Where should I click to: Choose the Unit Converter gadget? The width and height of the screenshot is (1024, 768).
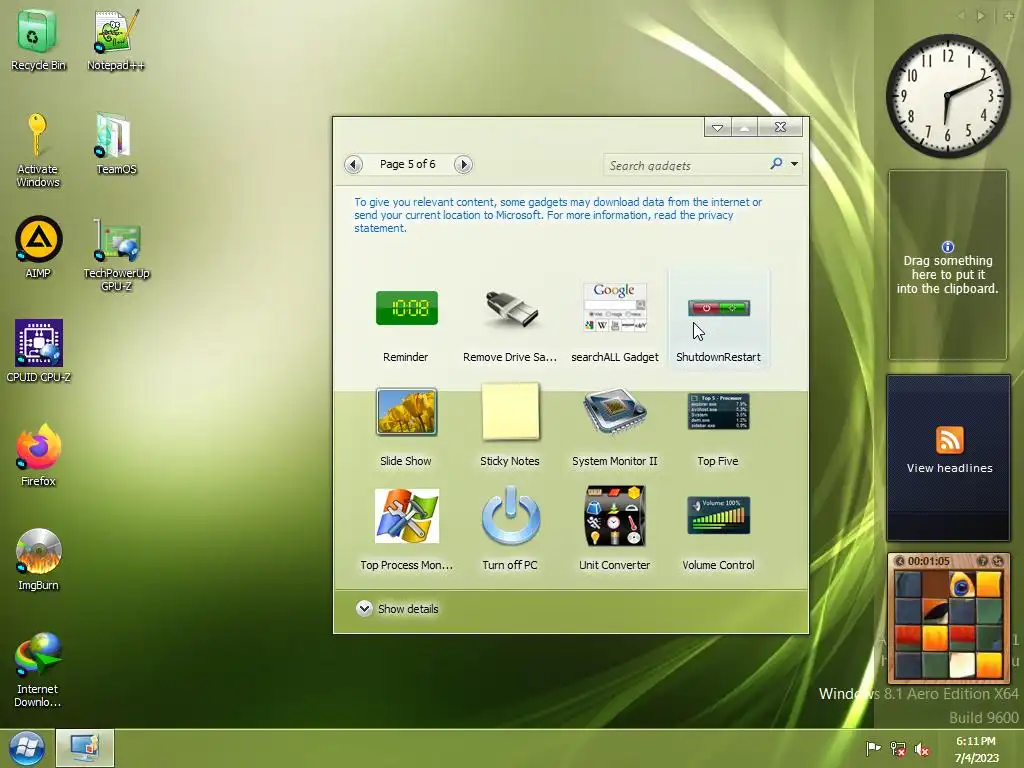tap(615, 530)
